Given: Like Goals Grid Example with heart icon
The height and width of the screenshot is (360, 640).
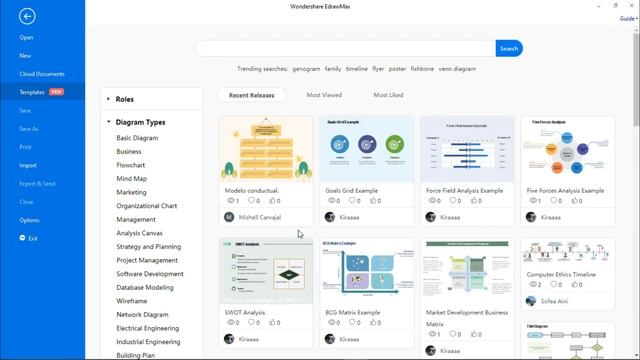Looking at the screenshot, I should (x=352, y=200).
